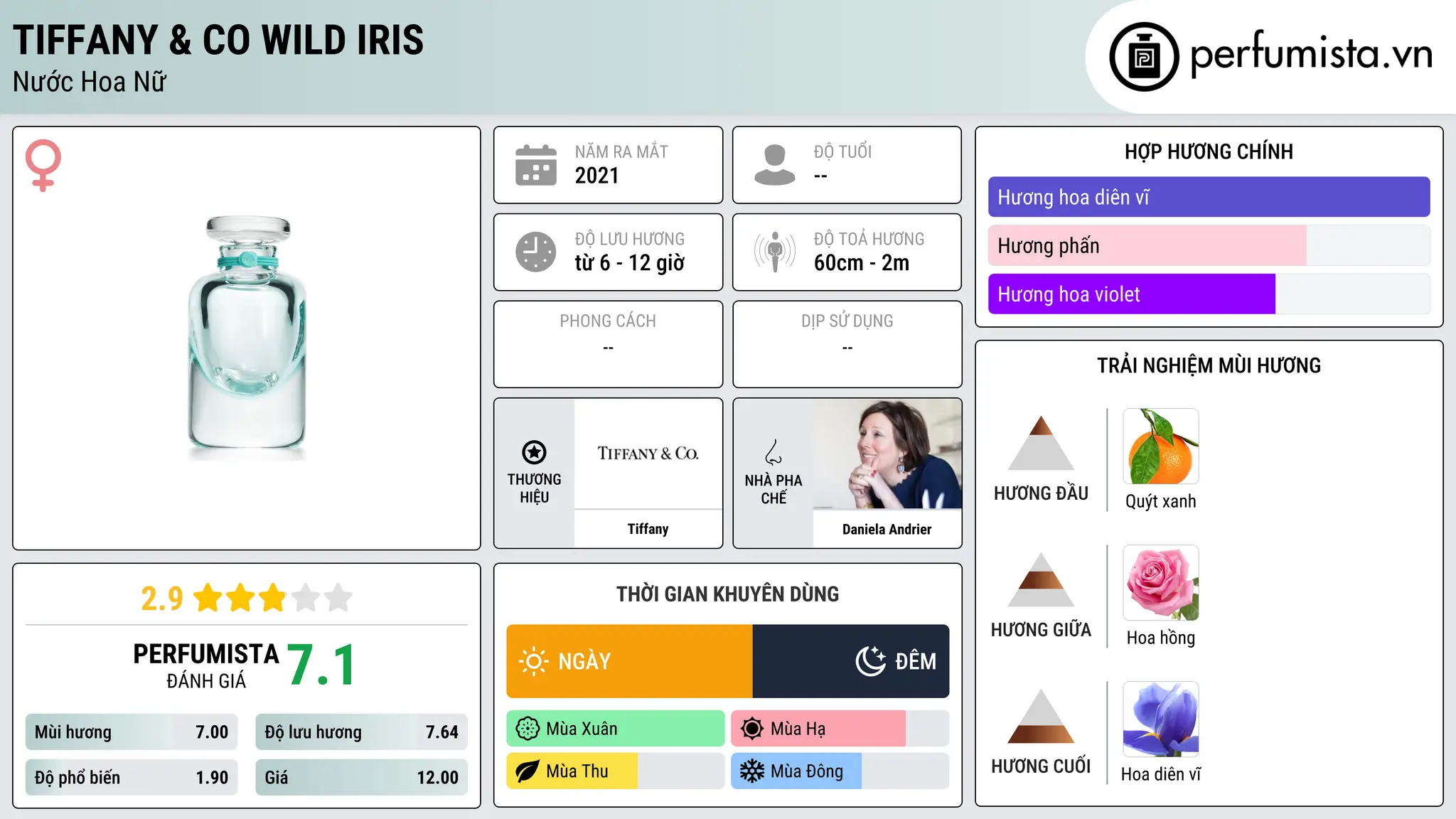Click the clock icon next to từ 6 - 12 giờ
The width and height of the screenshot is (1456, 819).
click(x=536, y=252)
